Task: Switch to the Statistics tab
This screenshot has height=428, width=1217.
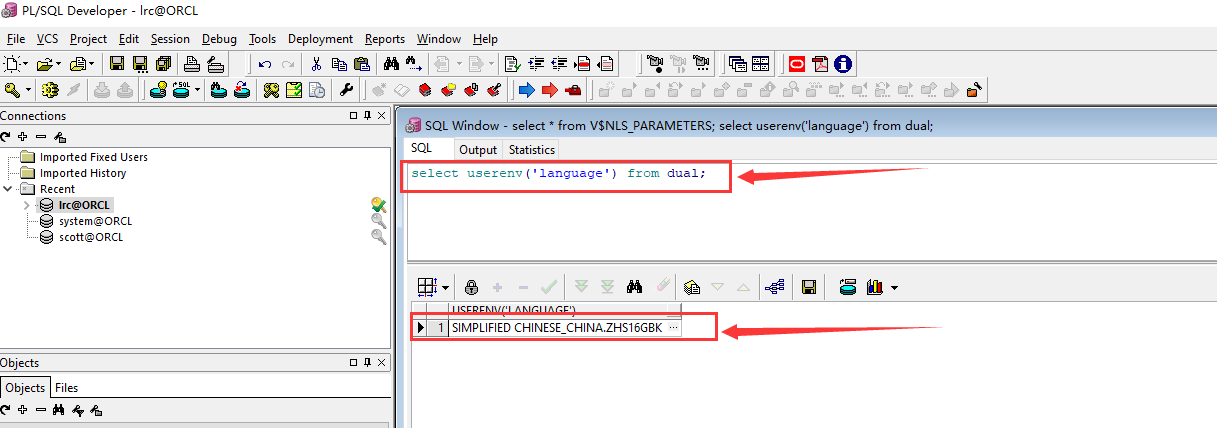Action: coord(531,150)
